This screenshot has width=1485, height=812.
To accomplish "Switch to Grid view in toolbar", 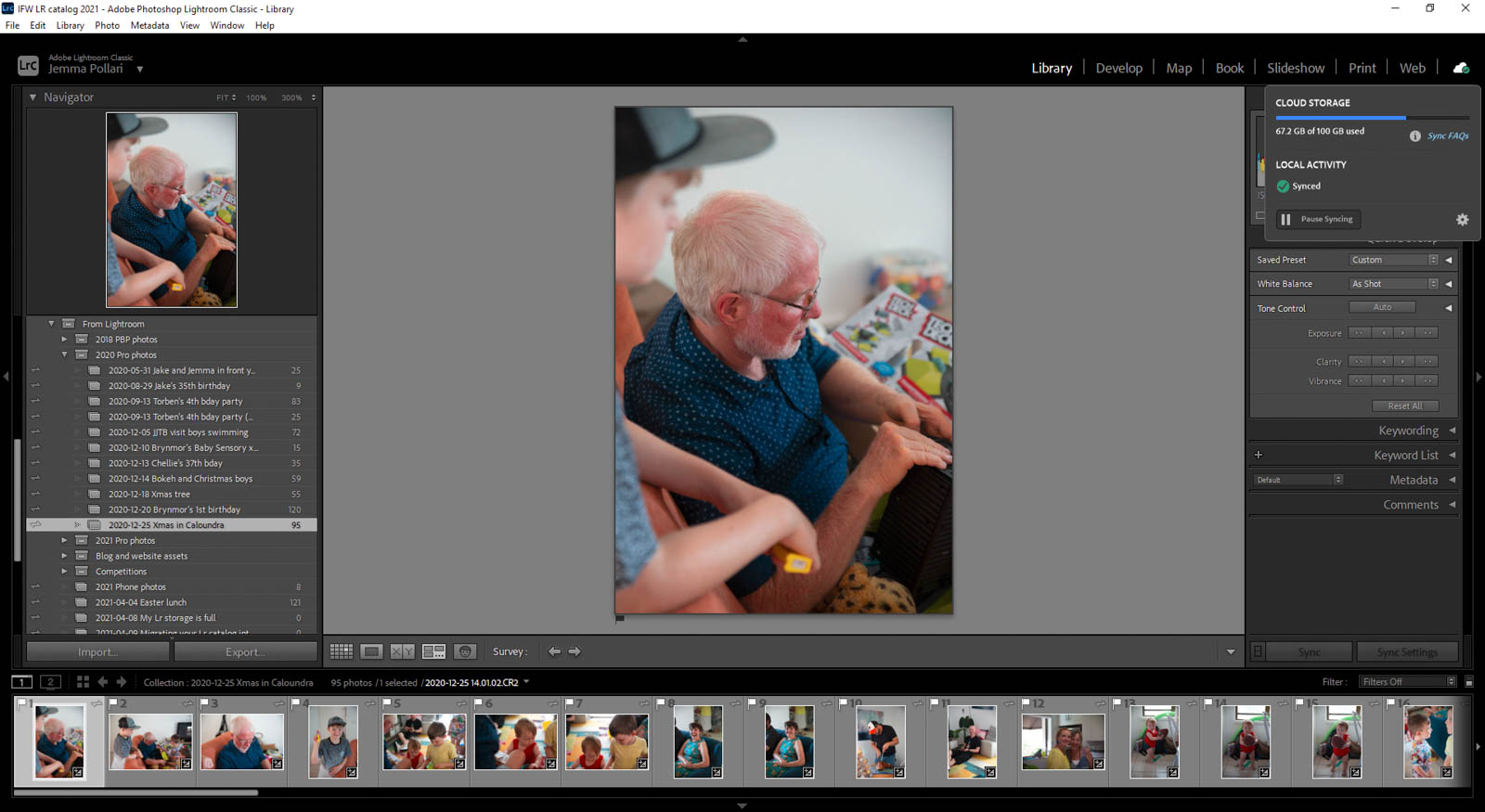I will point(341,651).
